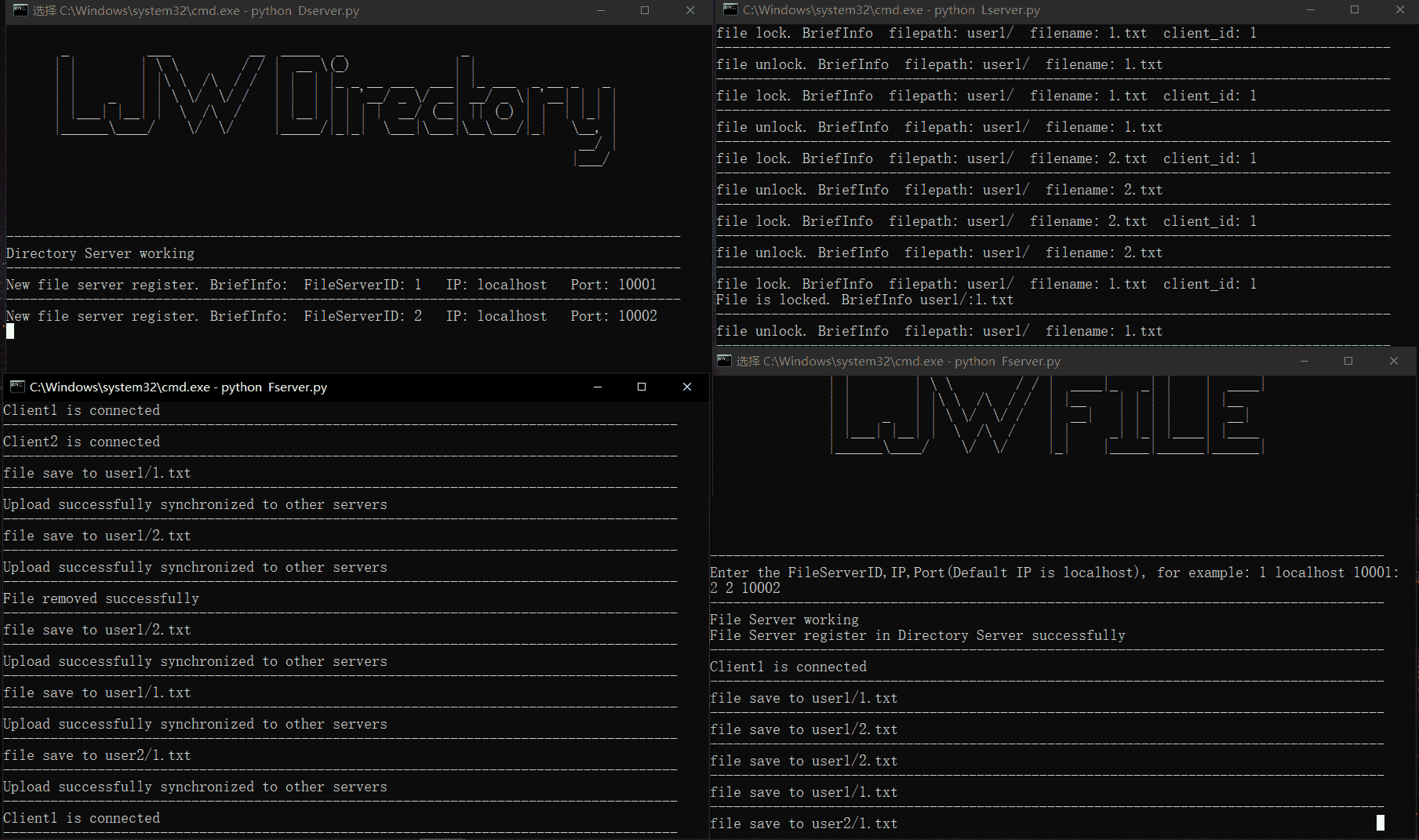Click the last 'file unlock' 1.txt line in Lserver window
Viewport: 1419px width, 840px height.
(x=940, y=331)
